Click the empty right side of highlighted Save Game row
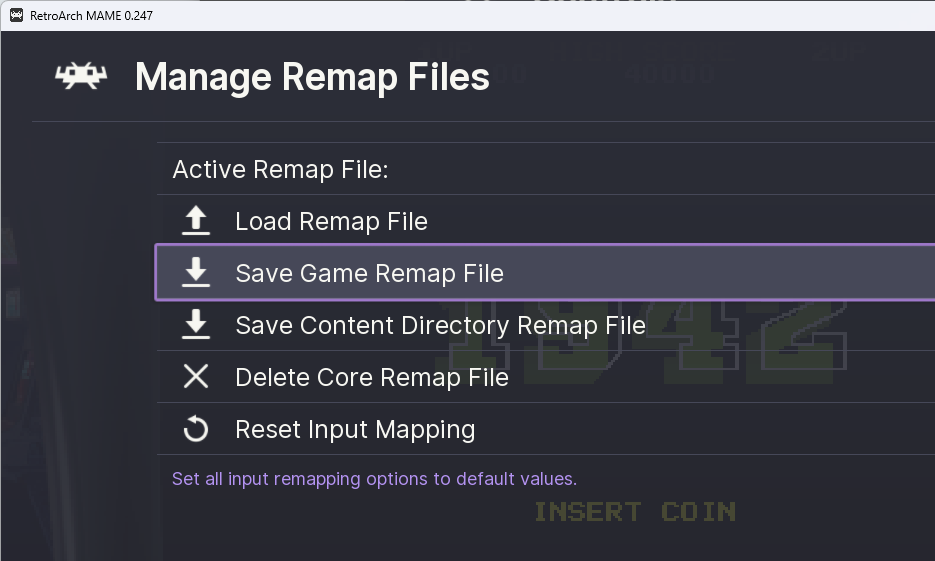 760,273
